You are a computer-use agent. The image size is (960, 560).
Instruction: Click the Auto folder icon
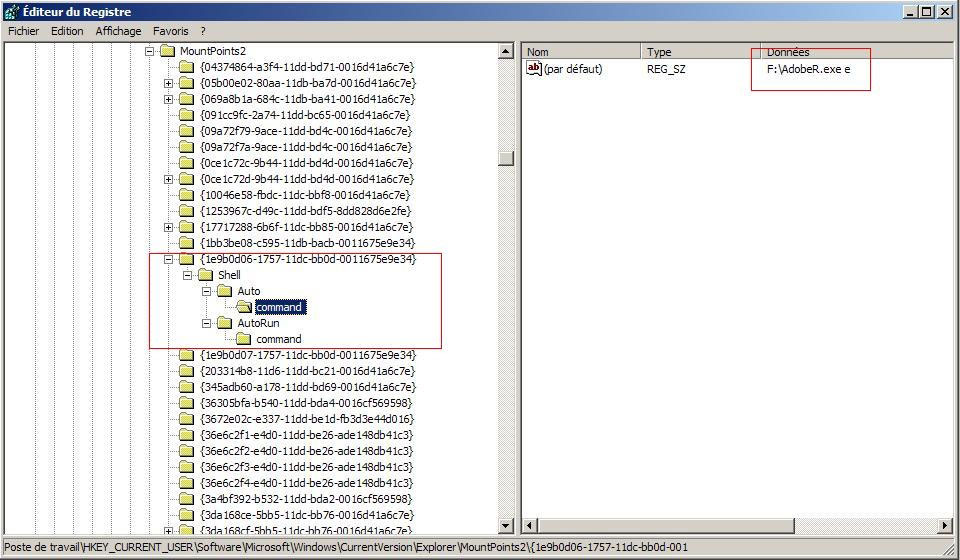tap(225, 291)
